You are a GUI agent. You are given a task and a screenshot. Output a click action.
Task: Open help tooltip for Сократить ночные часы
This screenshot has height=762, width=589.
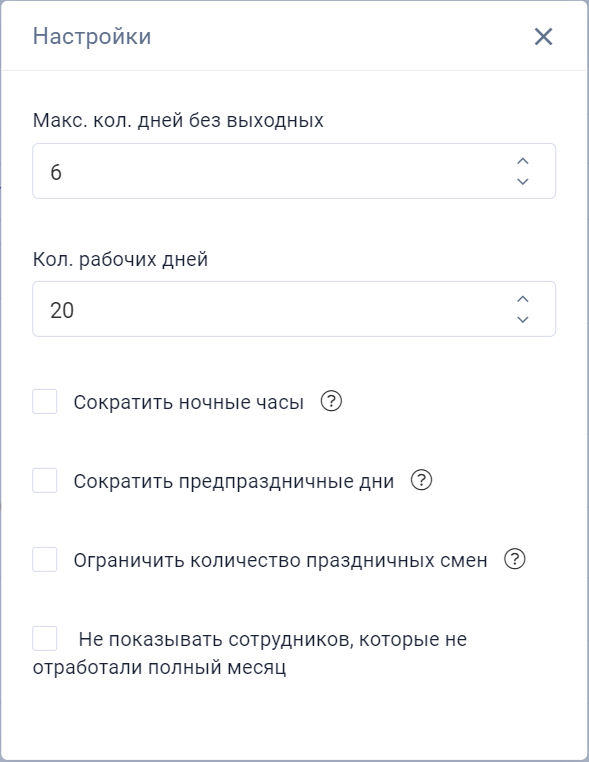(331, 401)
